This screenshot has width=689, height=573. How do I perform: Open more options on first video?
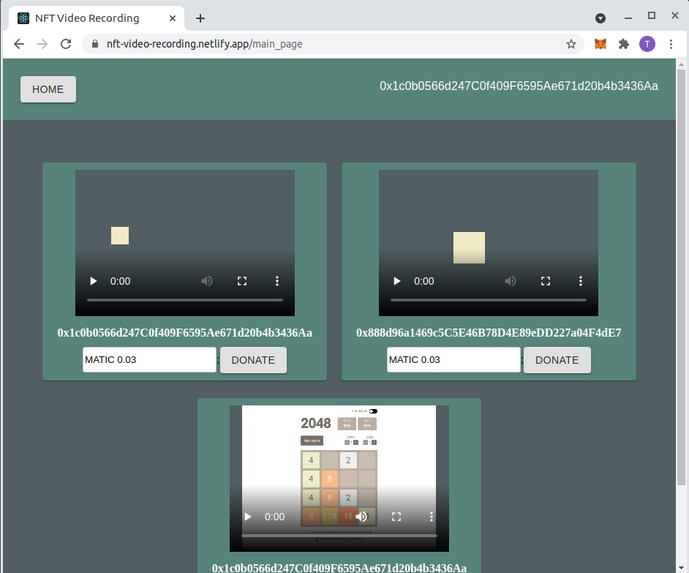(x=277, y=281)
